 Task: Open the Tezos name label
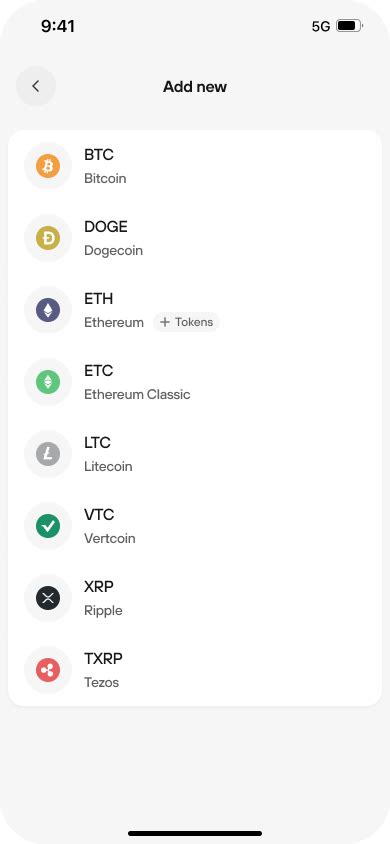click(102, 683)
